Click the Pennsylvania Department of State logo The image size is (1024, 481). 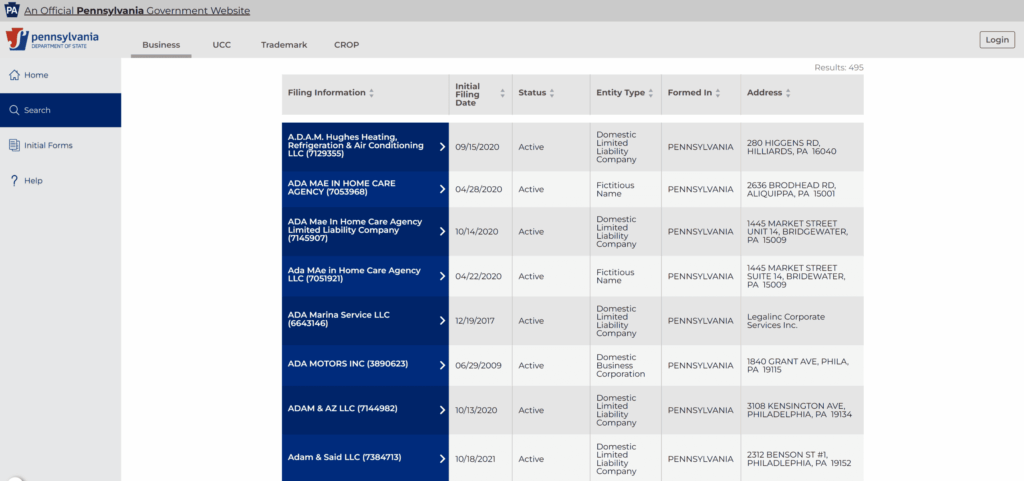tap(52, 40)
